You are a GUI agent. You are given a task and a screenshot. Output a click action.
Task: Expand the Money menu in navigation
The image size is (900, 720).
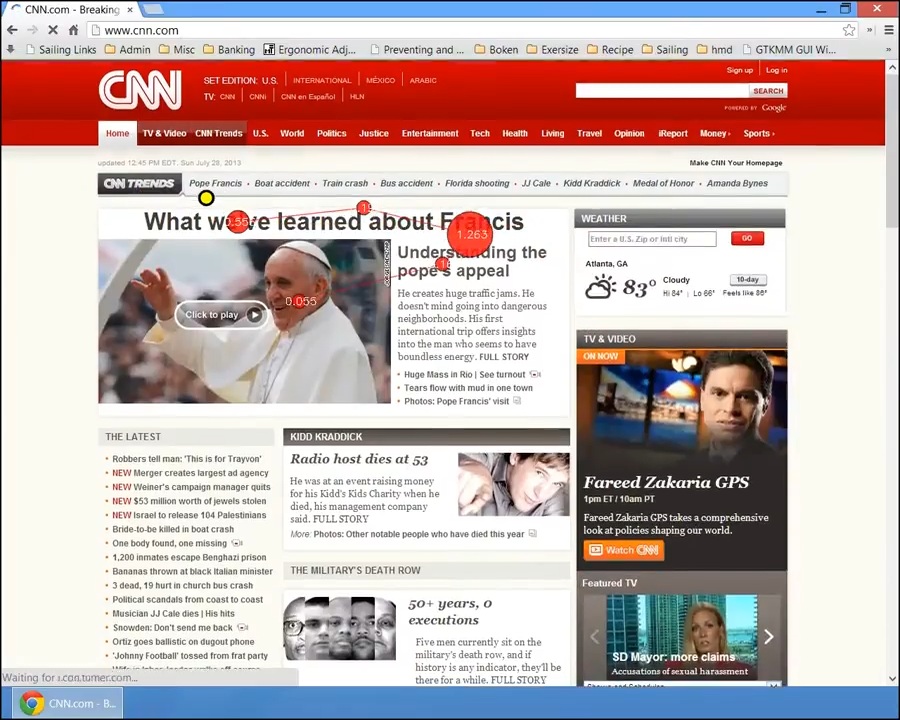tap(715, 133)
